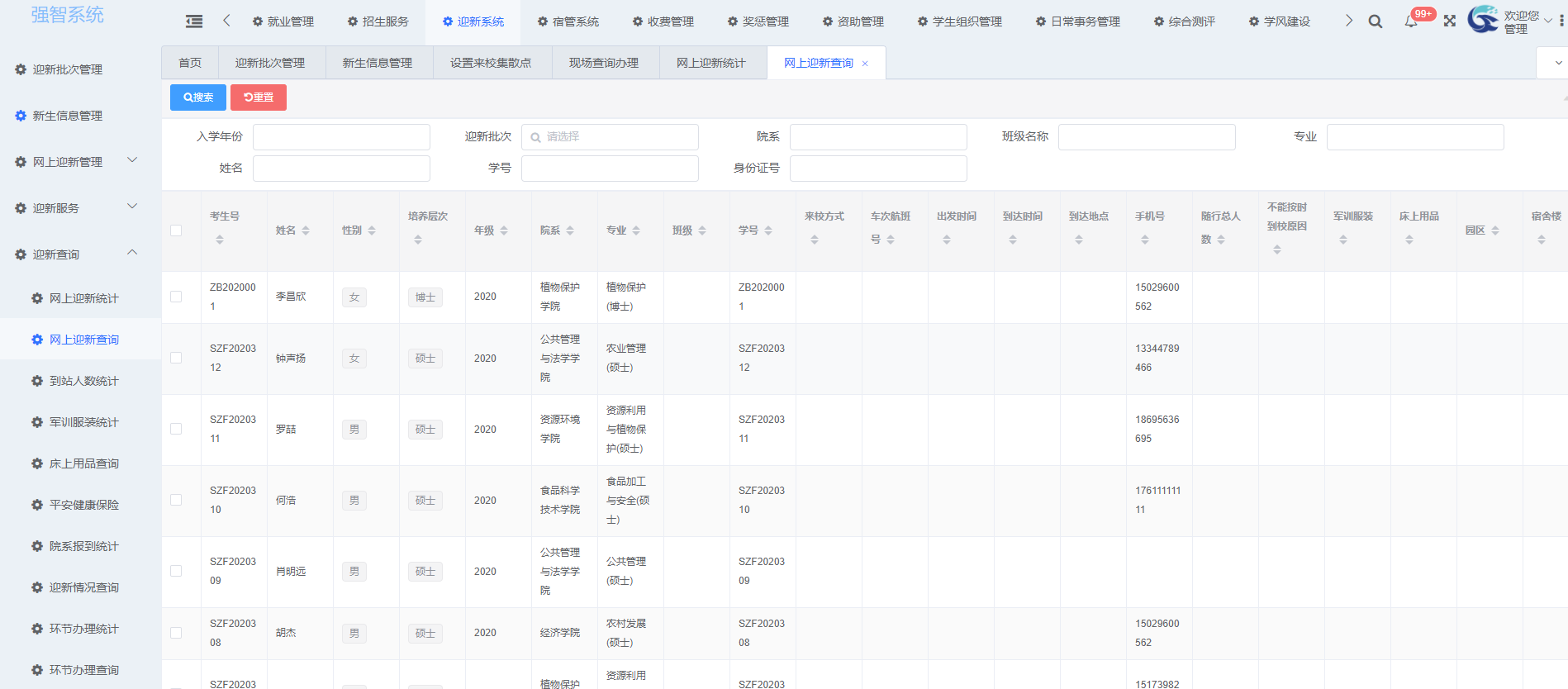Toggle the sidebar collapse menu icon
This screenshot has height=689, width=1568.
[x=194, y=21]
